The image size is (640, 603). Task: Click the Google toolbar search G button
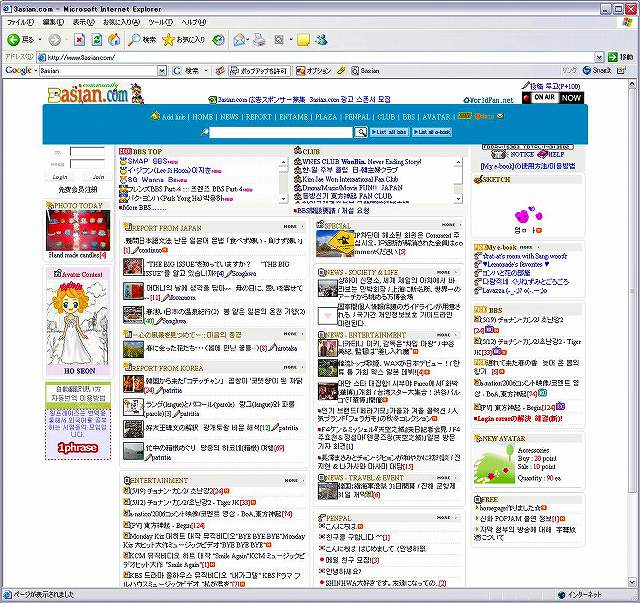point(176,71)
